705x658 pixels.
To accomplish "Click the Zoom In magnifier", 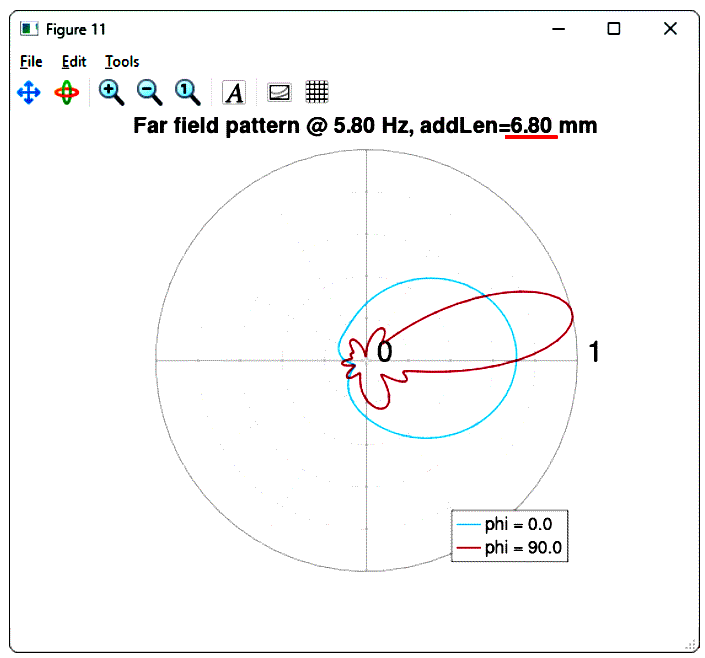I will coord(111,92).
